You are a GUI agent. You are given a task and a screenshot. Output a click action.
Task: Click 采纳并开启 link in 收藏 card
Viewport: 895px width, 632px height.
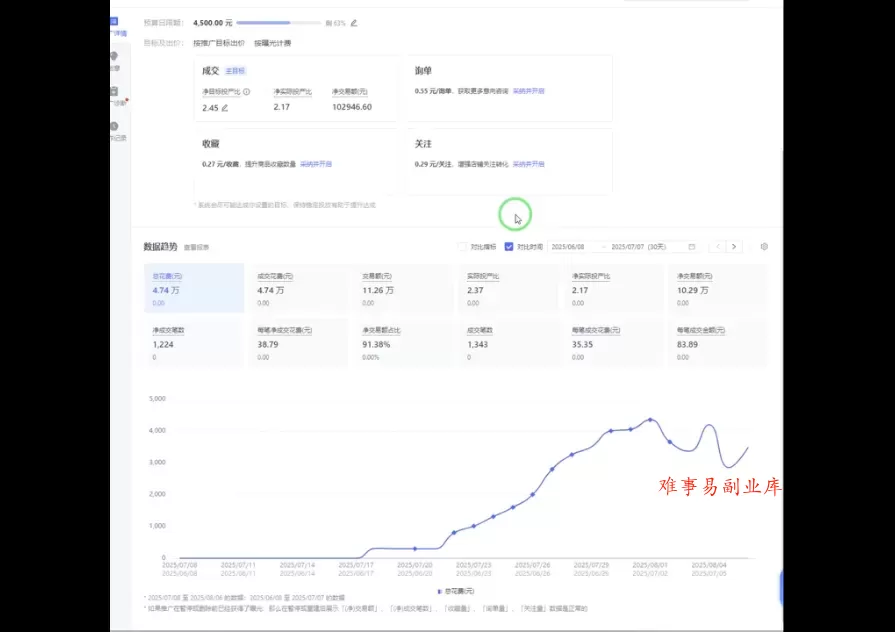tap(316, 164)
